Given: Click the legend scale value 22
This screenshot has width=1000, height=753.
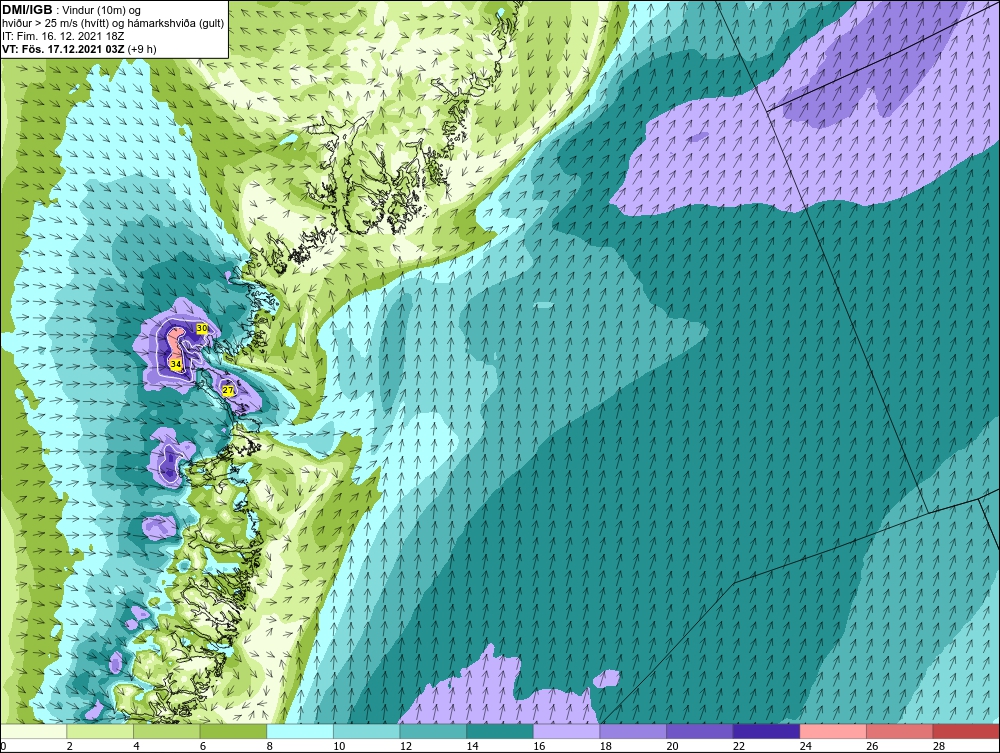Looking at the screenshot, I should [739, 746].
